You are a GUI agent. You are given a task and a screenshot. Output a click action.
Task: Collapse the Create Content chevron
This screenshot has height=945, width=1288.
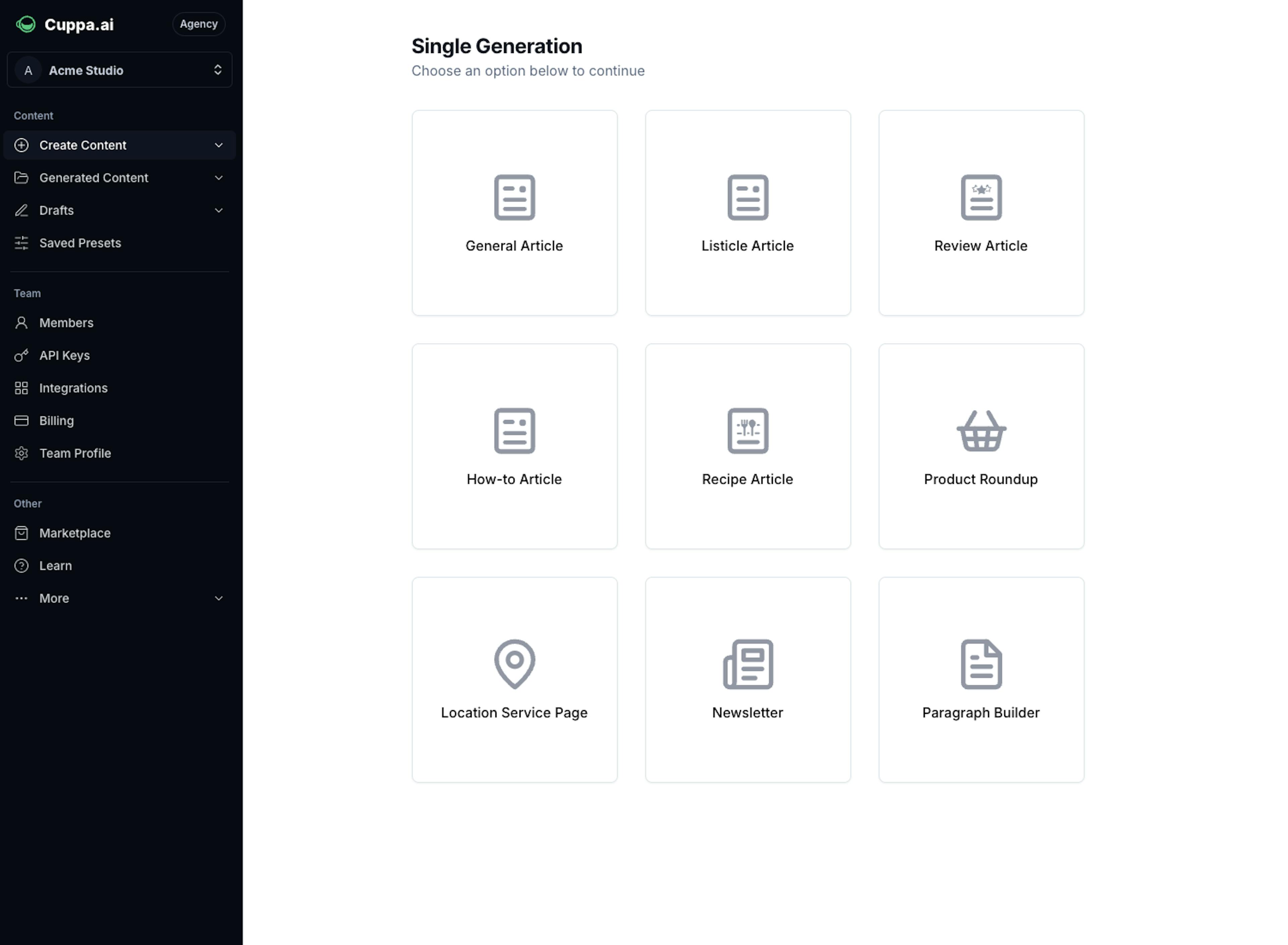click(x=218, y=145)
